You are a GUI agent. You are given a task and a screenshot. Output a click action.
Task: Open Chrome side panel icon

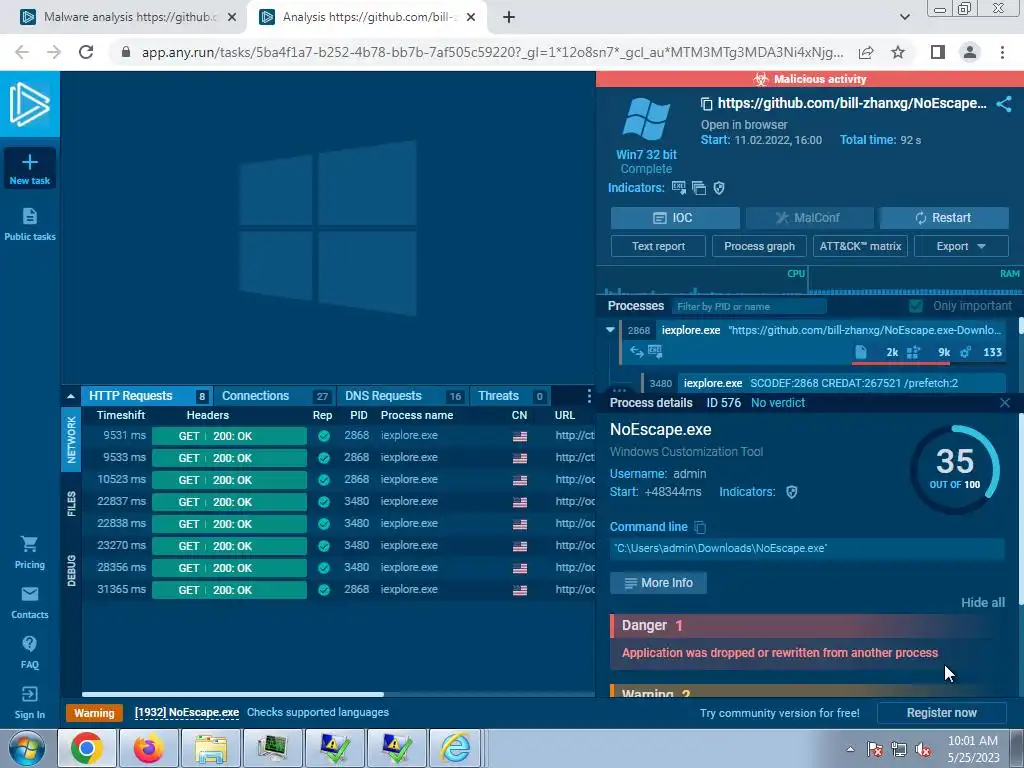click(938, 52)
